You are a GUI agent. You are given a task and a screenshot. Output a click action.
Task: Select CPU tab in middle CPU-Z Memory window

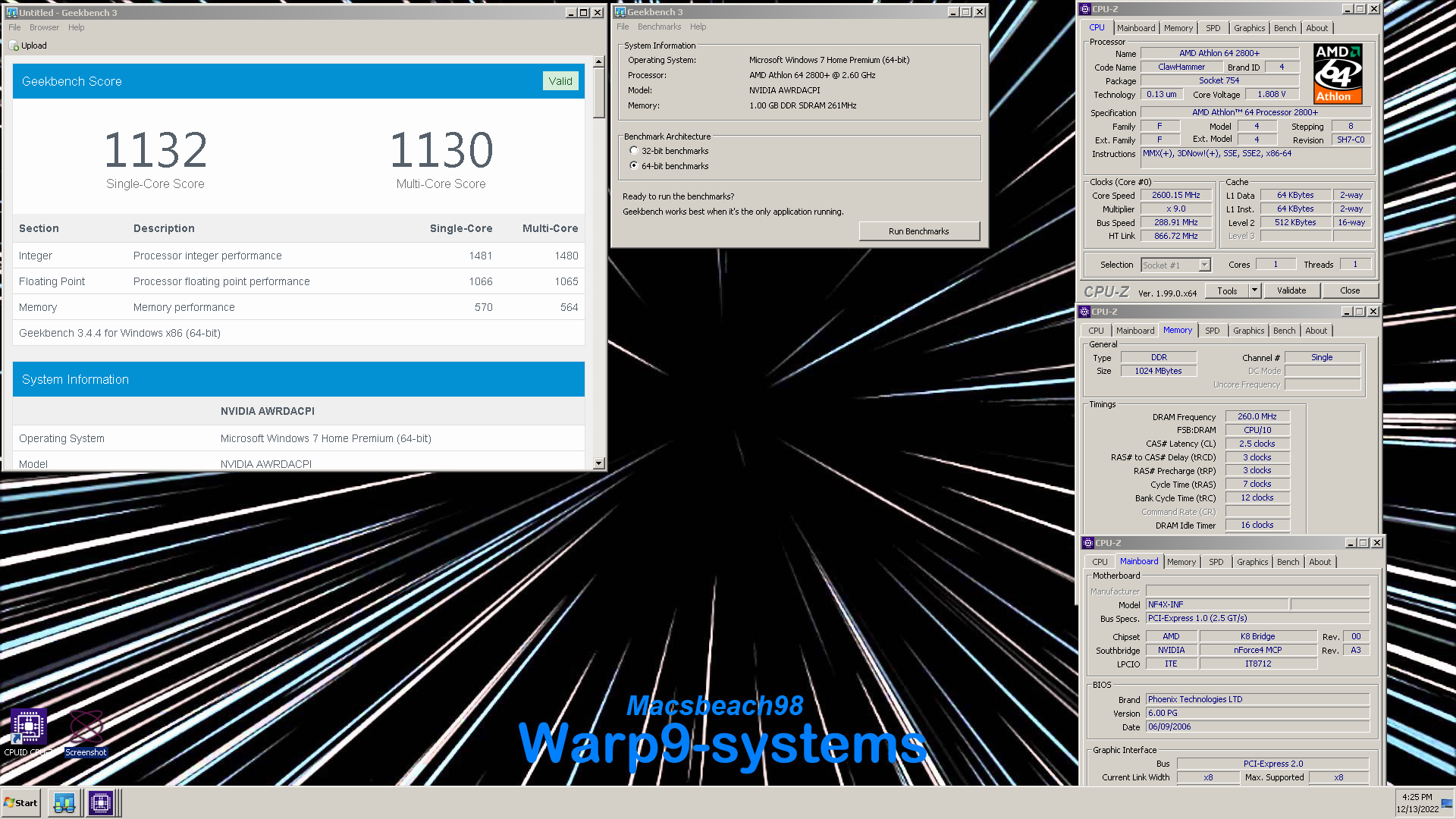[1096, 331]
